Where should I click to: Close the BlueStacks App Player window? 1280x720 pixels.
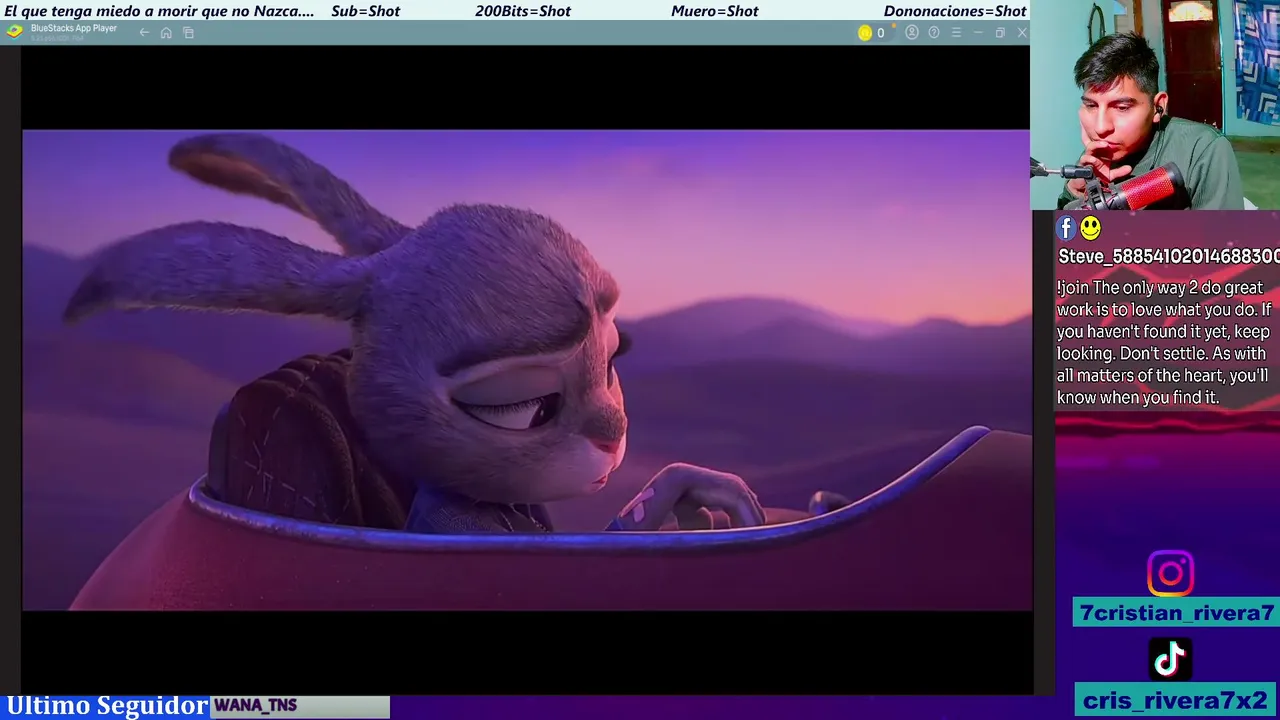tap(1022, 33)
